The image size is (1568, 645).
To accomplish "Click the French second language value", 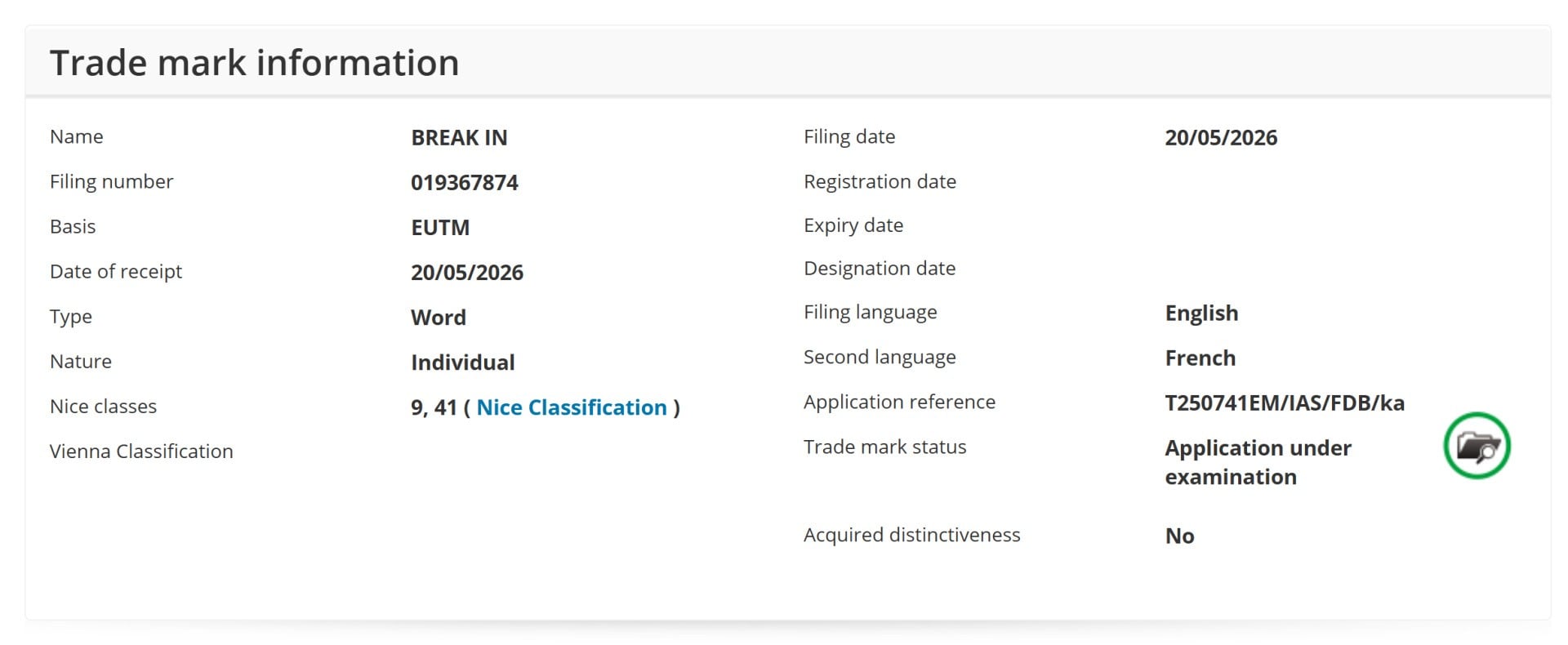I will 1200,358.
